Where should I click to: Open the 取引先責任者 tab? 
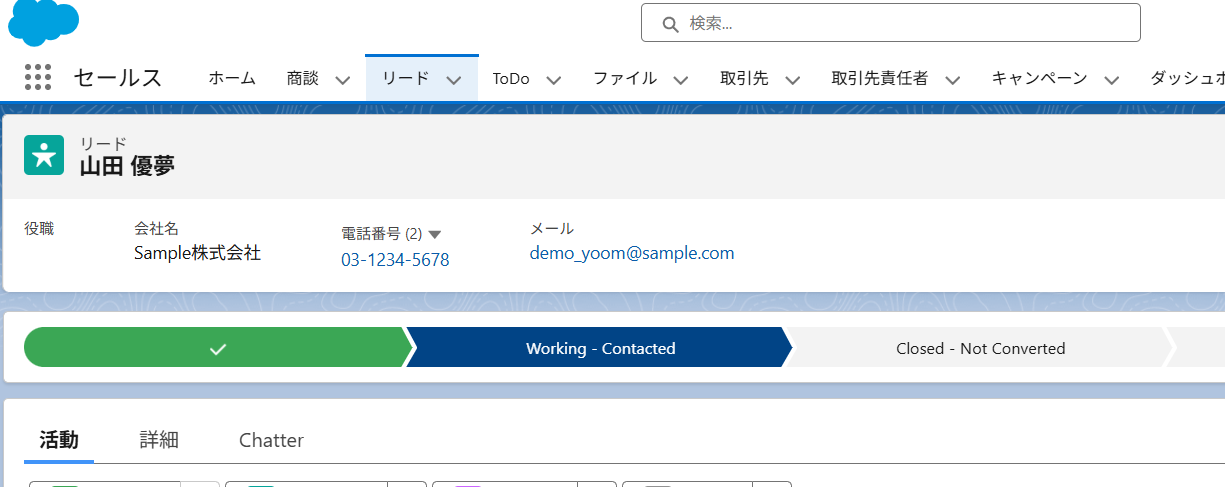880,78
